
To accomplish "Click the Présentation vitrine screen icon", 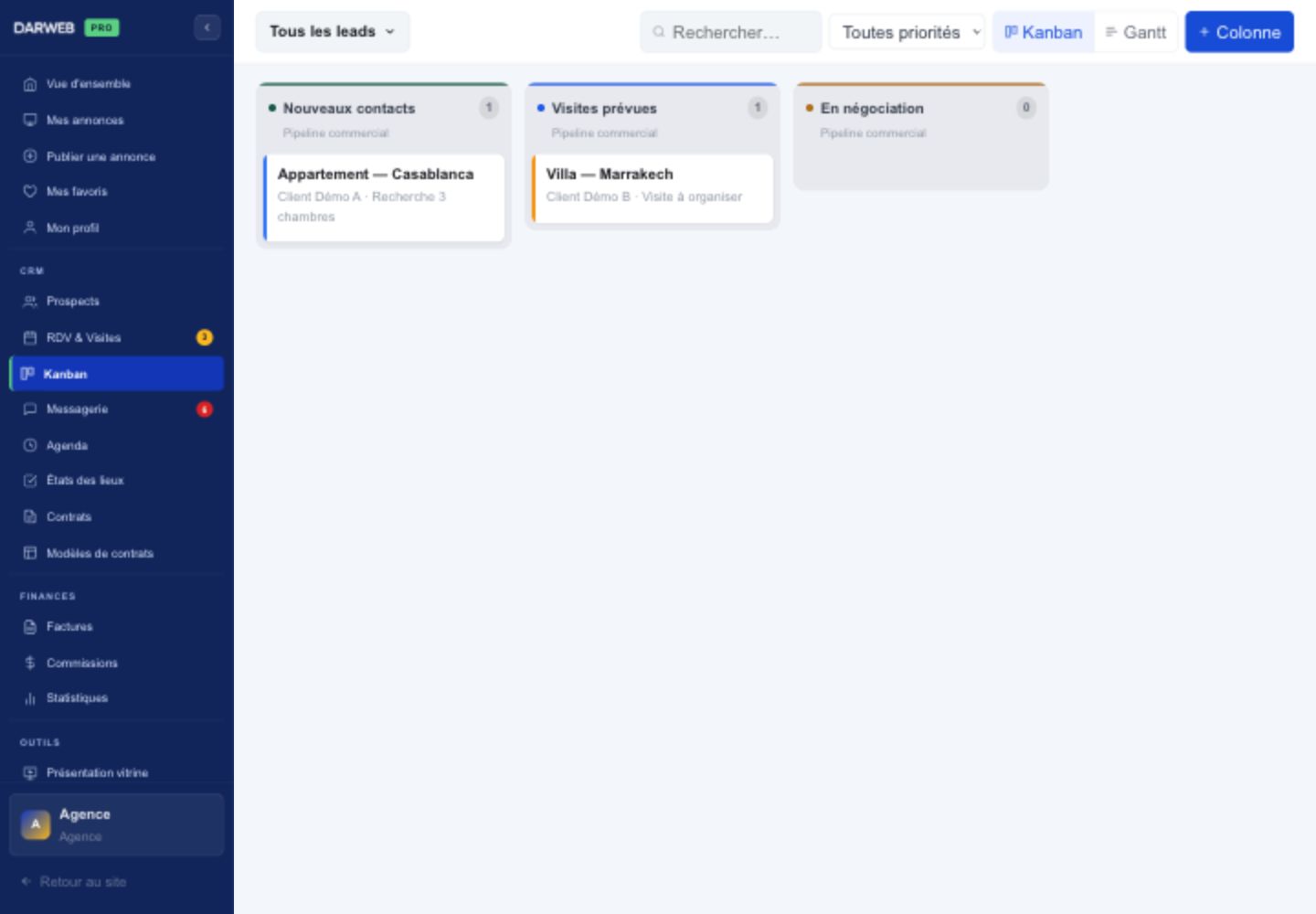I will (30, 772).
